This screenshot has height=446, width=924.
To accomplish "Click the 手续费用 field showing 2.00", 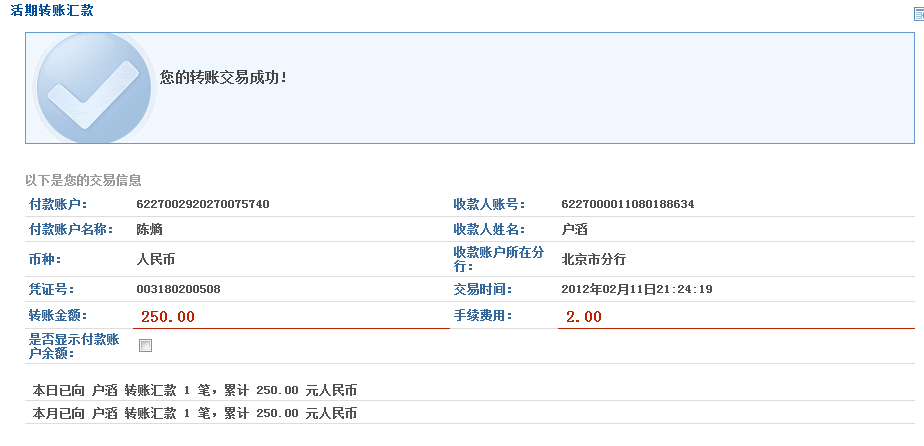I will tap(735, 316).
